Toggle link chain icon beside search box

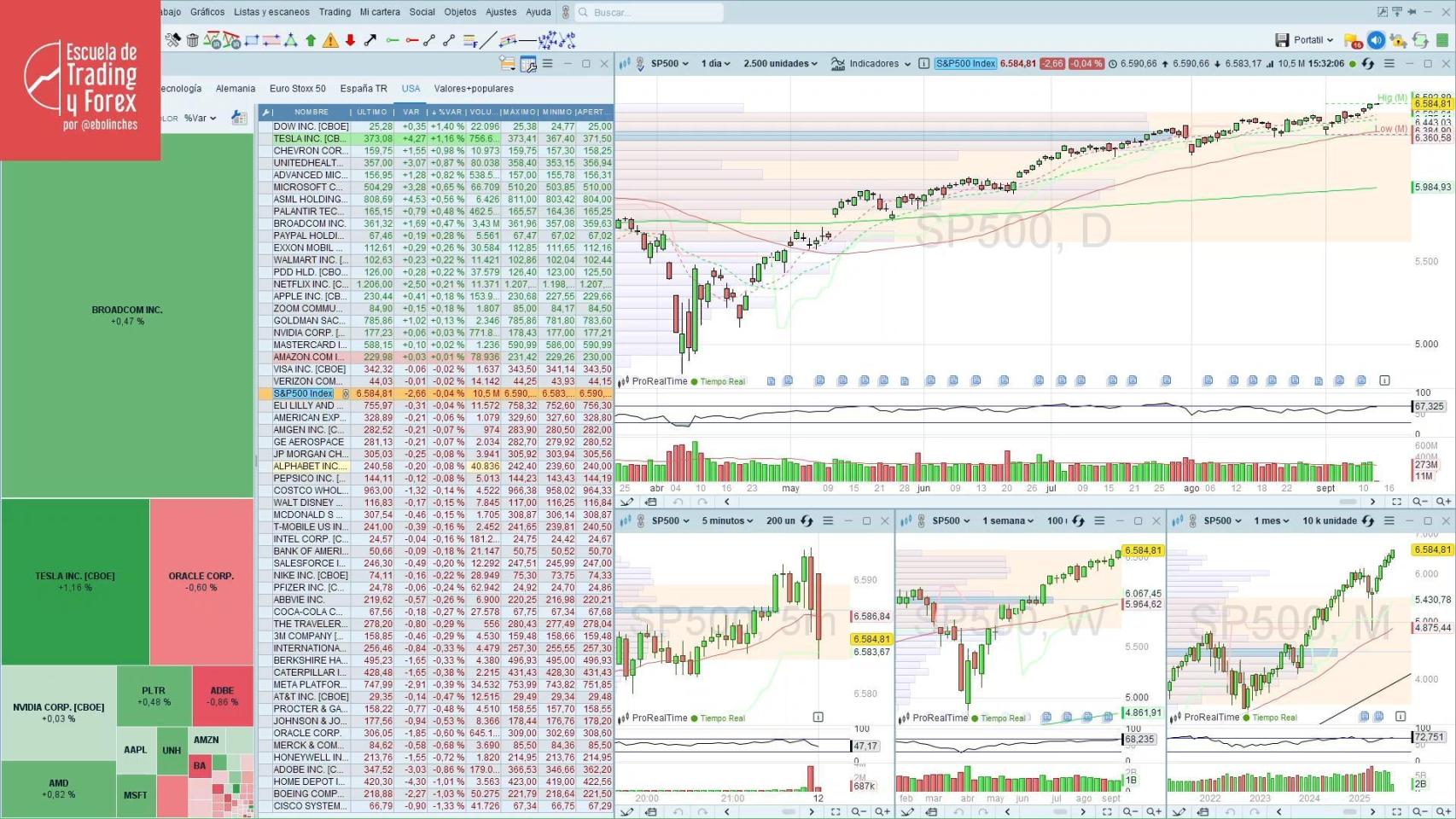[x=565, y=12]
